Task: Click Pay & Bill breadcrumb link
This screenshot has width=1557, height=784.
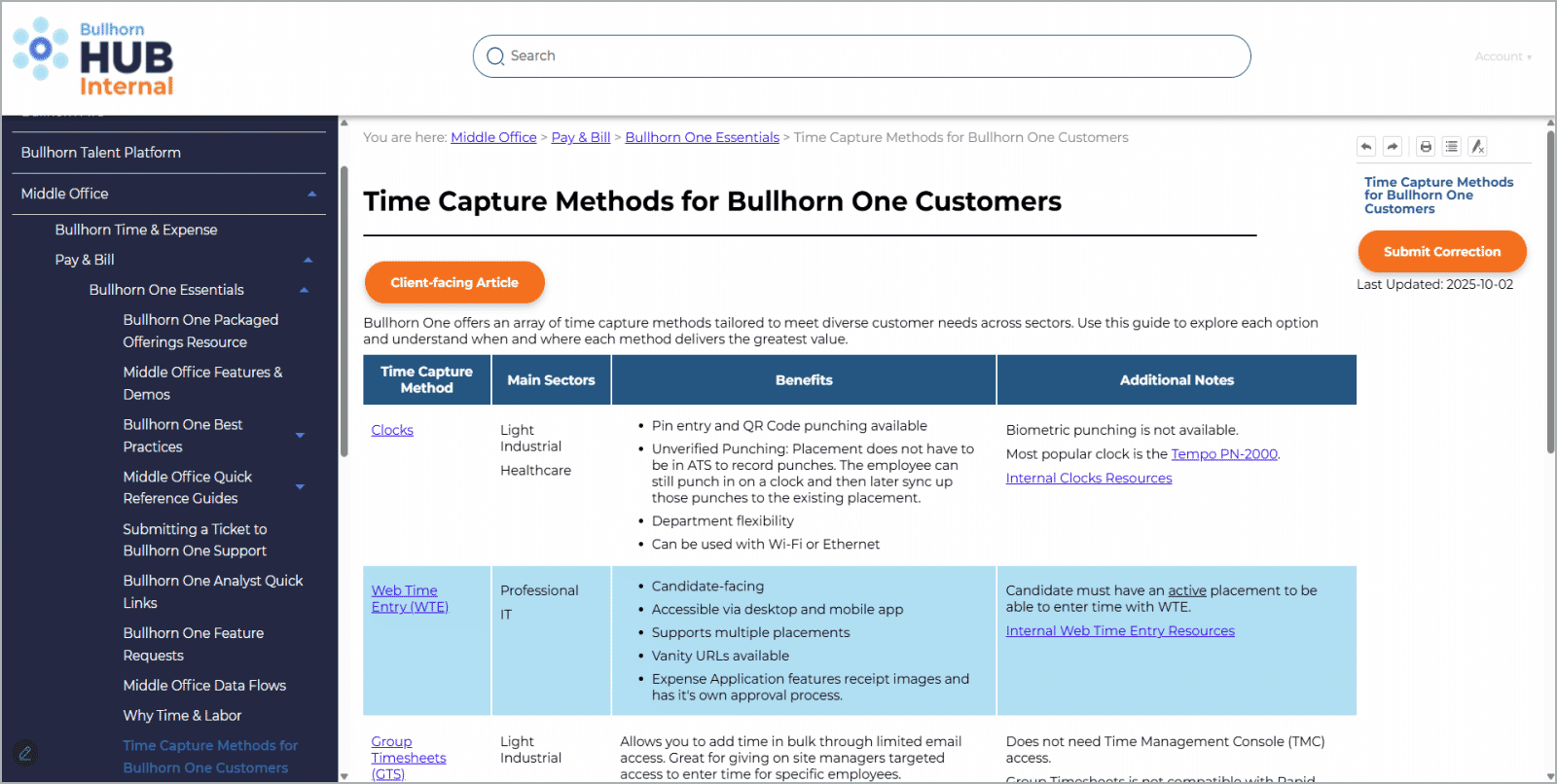Action: (581, 137)
